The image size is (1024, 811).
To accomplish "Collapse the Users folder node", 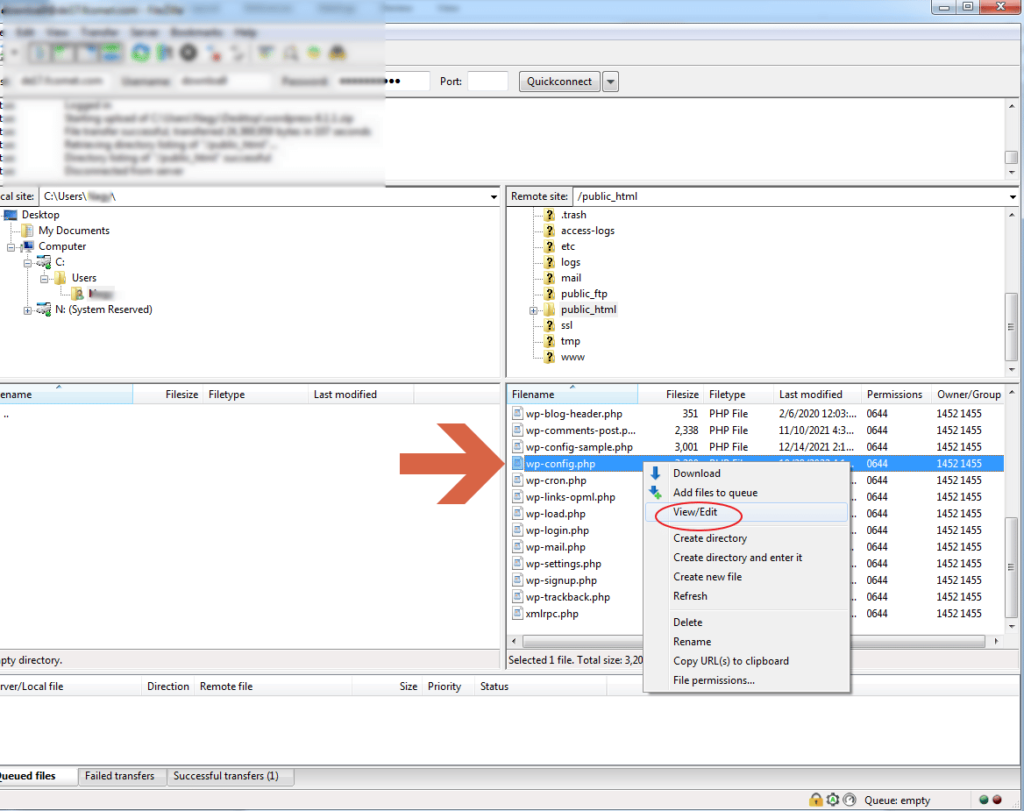I will [x=44, y=279].
